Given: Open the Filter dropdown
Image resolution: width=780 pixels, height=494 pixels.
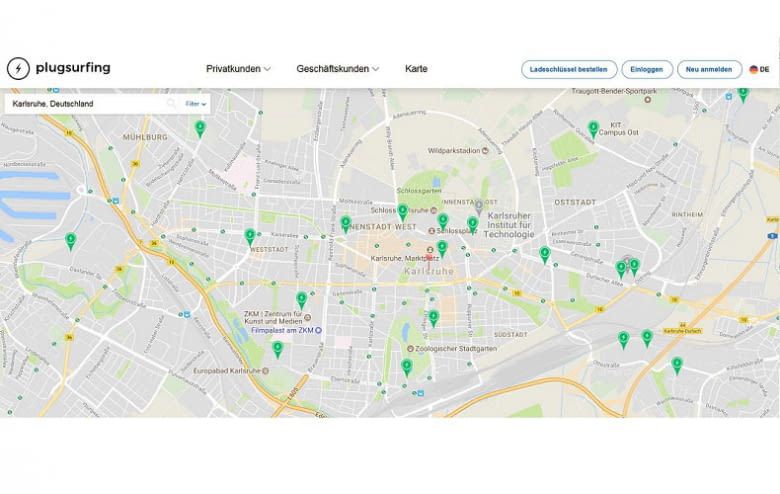Looking at the screenshot, I should coord(195,103).
